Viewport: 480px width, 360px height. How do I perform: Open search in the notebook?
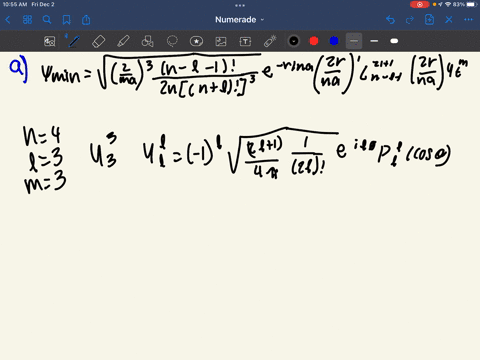click(47, 20)
